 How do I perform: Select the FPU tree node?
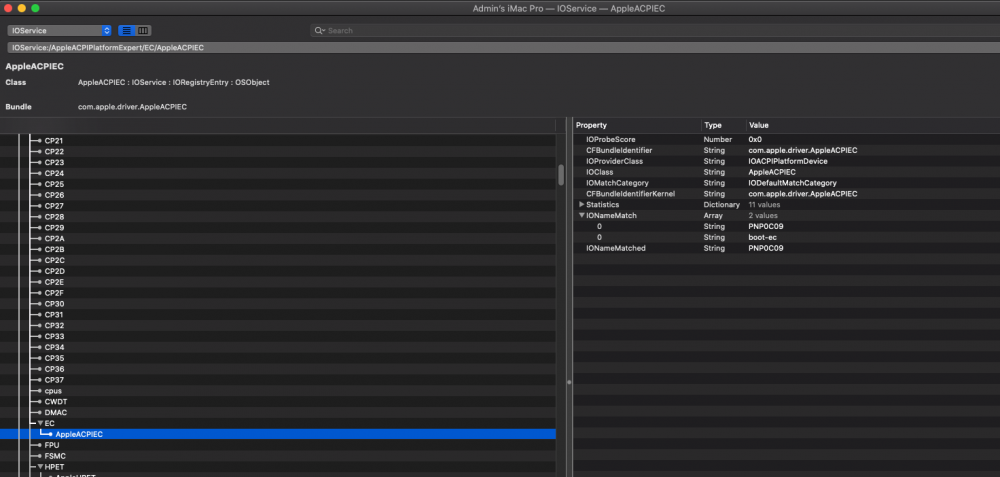tap(52, 445)
